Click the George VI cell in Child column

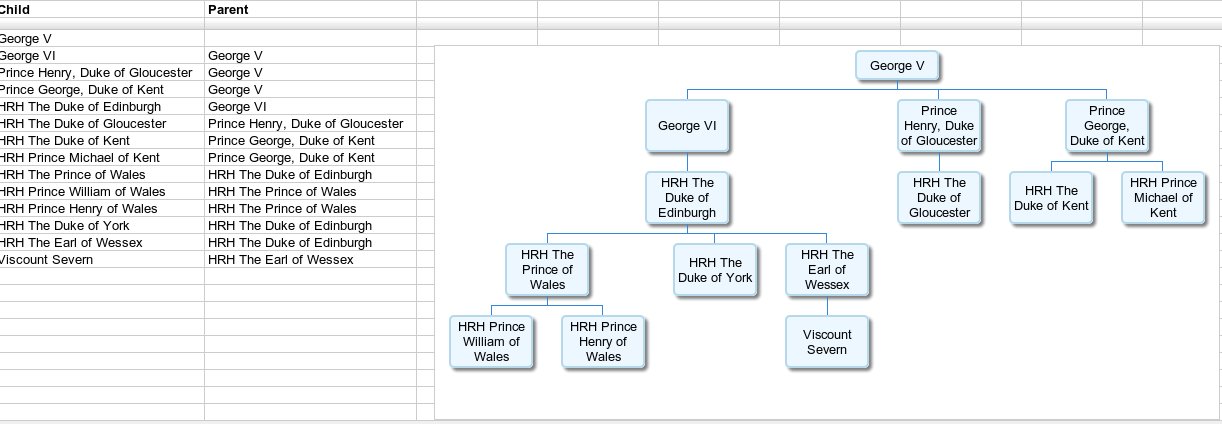point(102,55)
